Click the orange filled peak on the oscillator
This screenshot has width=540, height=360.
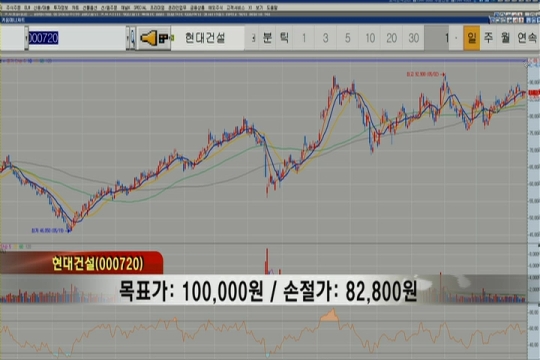click(x=330, y=315)
